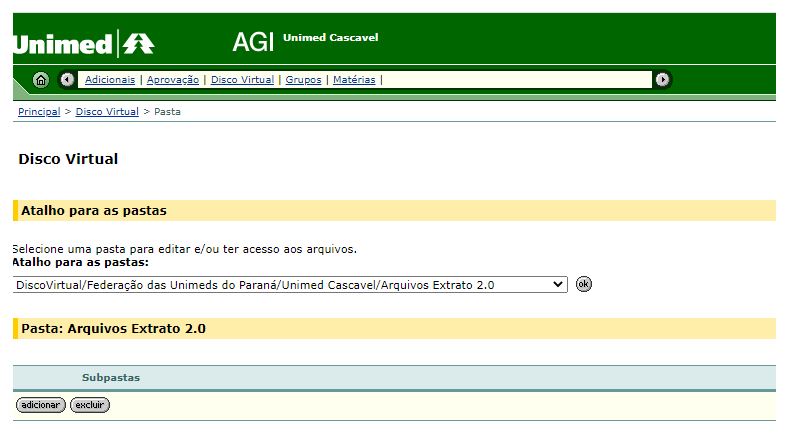The image size is (798, 445).
Task: Open the folder shortcut dropdown
Action: pyautogui.click(x=290, y=285)
